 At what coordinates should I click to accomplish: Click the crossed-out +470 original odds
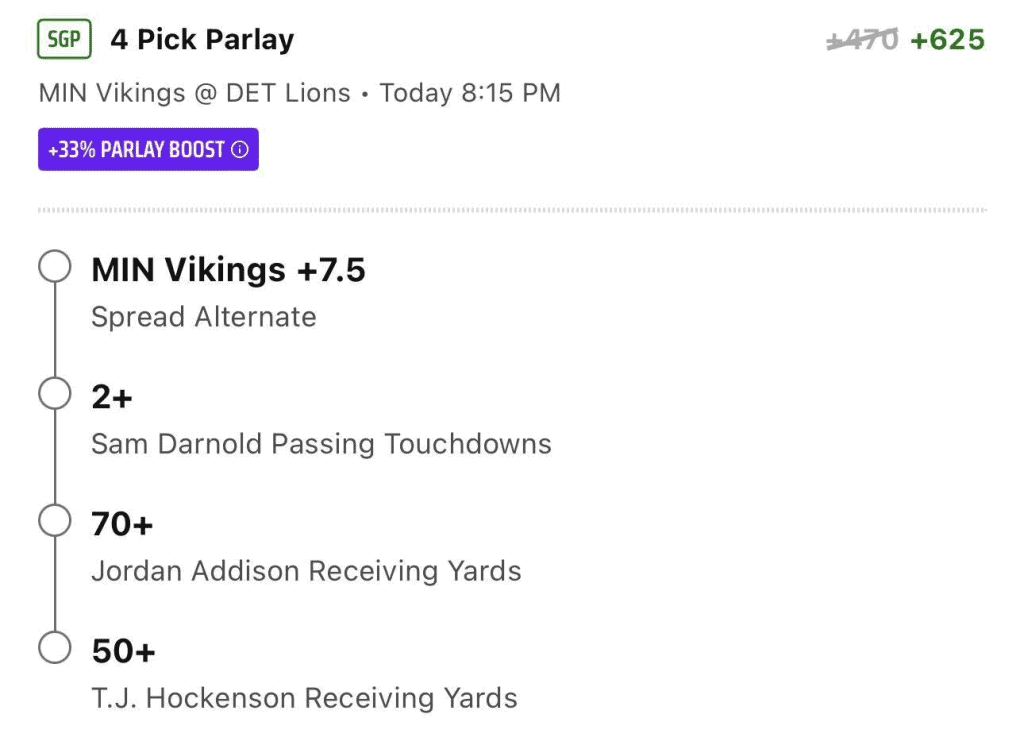pyautogui.click(x=862, y=40)
